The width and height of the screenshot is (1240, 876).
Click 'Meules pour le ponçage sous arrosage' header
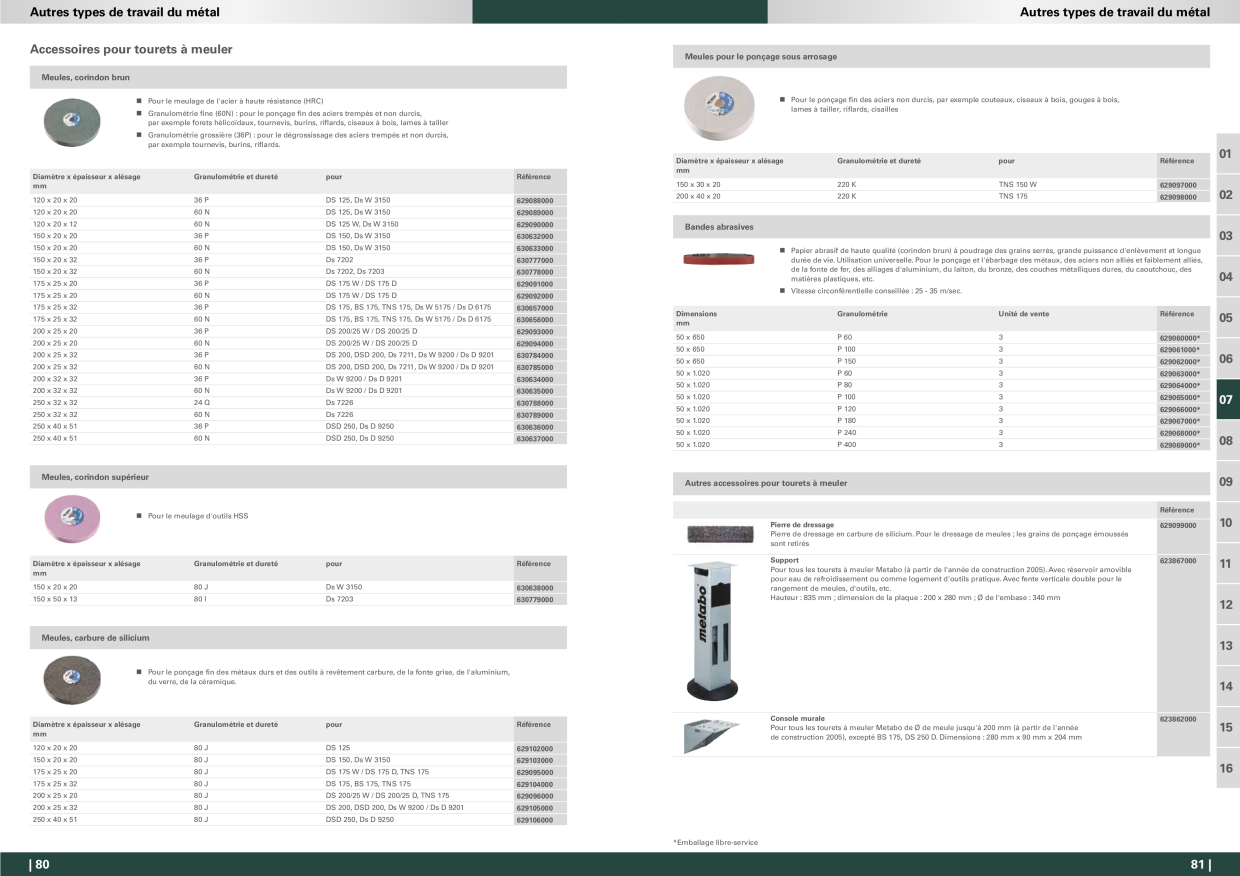click(x=941, y=57)
